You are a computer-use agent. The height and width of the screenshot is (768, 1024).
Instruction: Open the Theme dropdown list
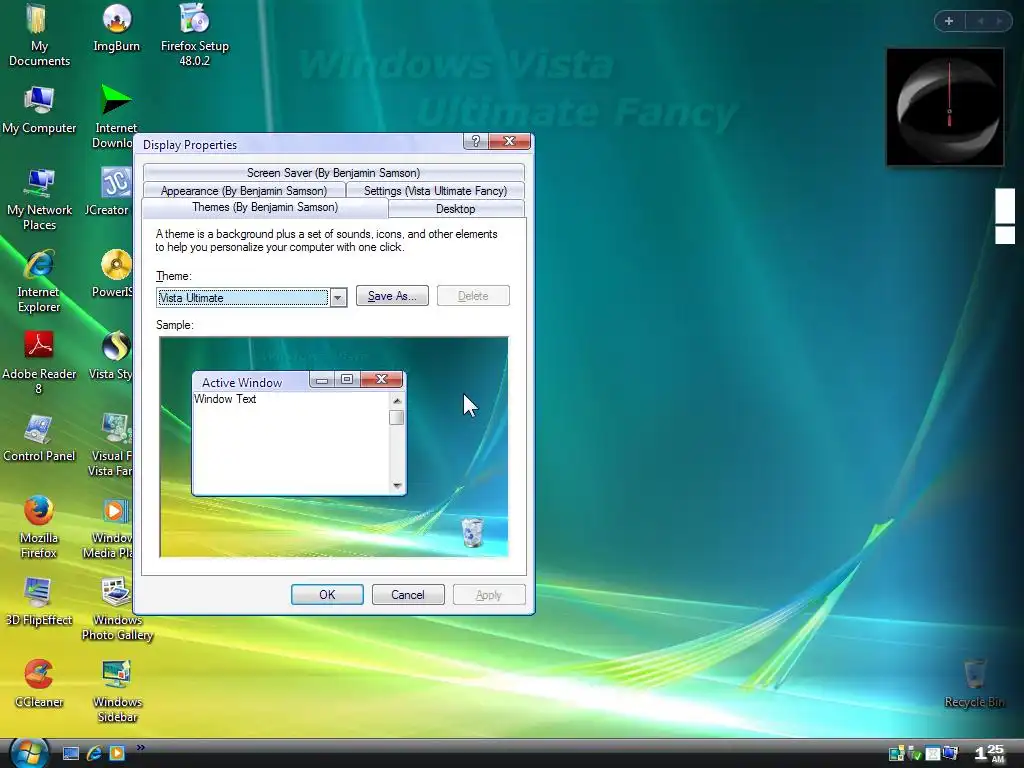(x=338, y=298)
